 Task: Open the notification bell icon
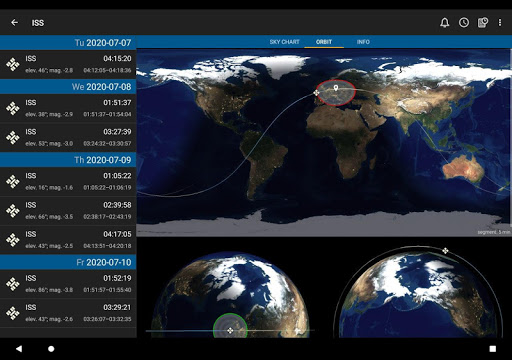pyautogui.click(x=444, y=22)
